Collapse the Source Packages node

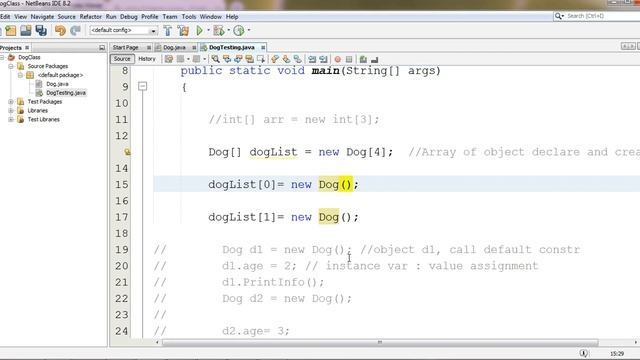coord(11,66)
